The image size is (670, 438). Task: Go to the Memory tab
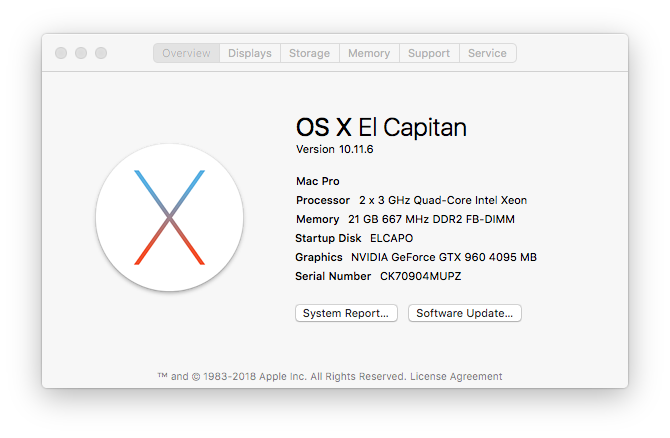(x=369, y=53)
